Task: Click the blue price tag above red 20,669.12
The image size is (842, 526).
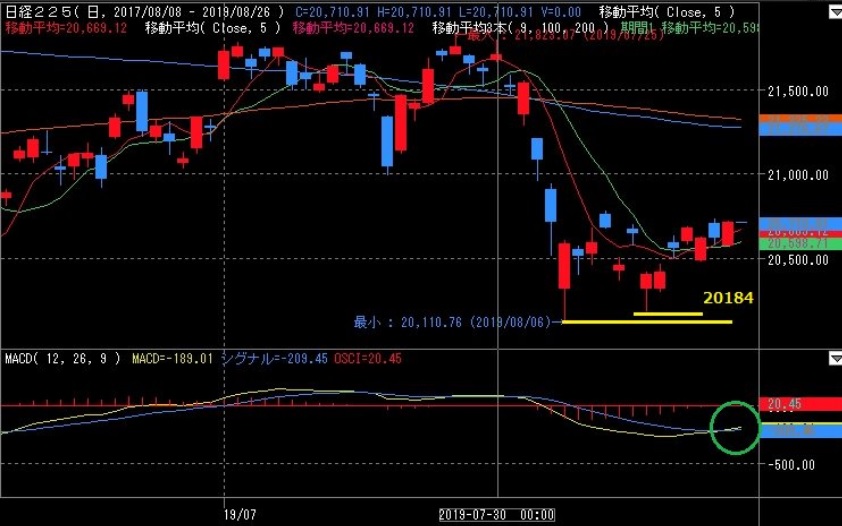Action: (800, 223)
